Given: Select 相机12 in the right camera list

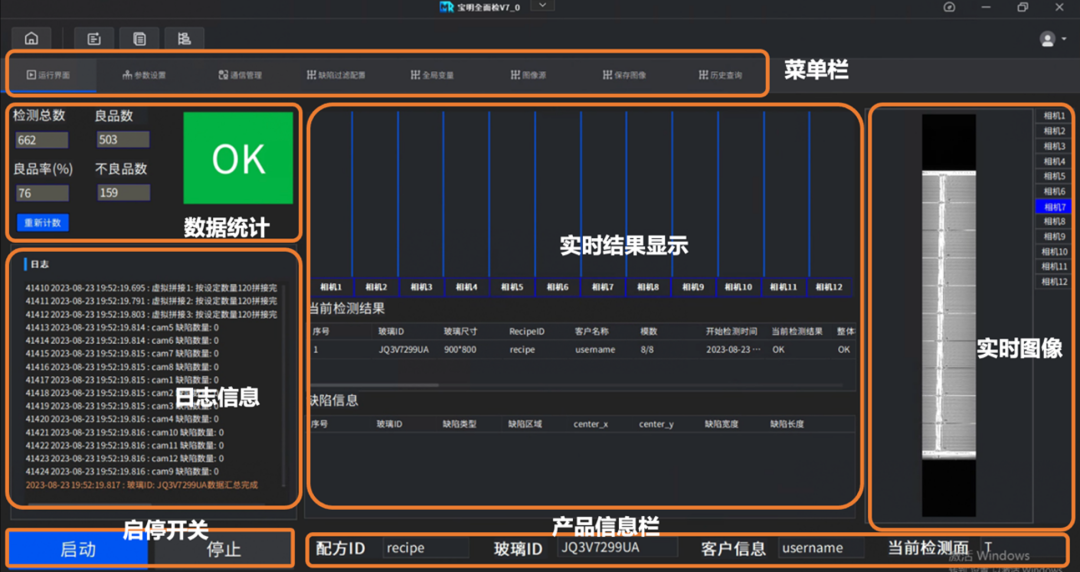Looking at the screenshot, I should (1054, 282).
